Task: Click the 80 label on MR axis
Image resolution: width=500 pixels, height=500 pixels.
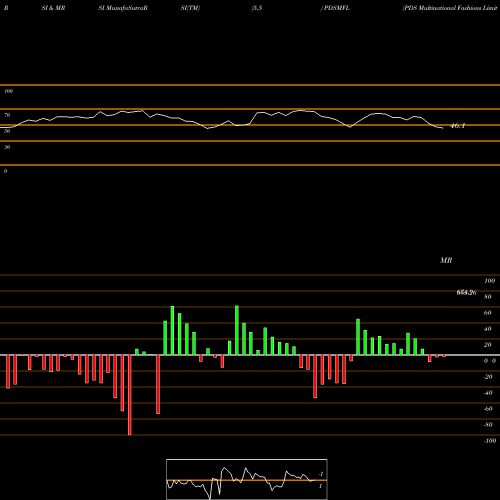Action: [488, 297]
